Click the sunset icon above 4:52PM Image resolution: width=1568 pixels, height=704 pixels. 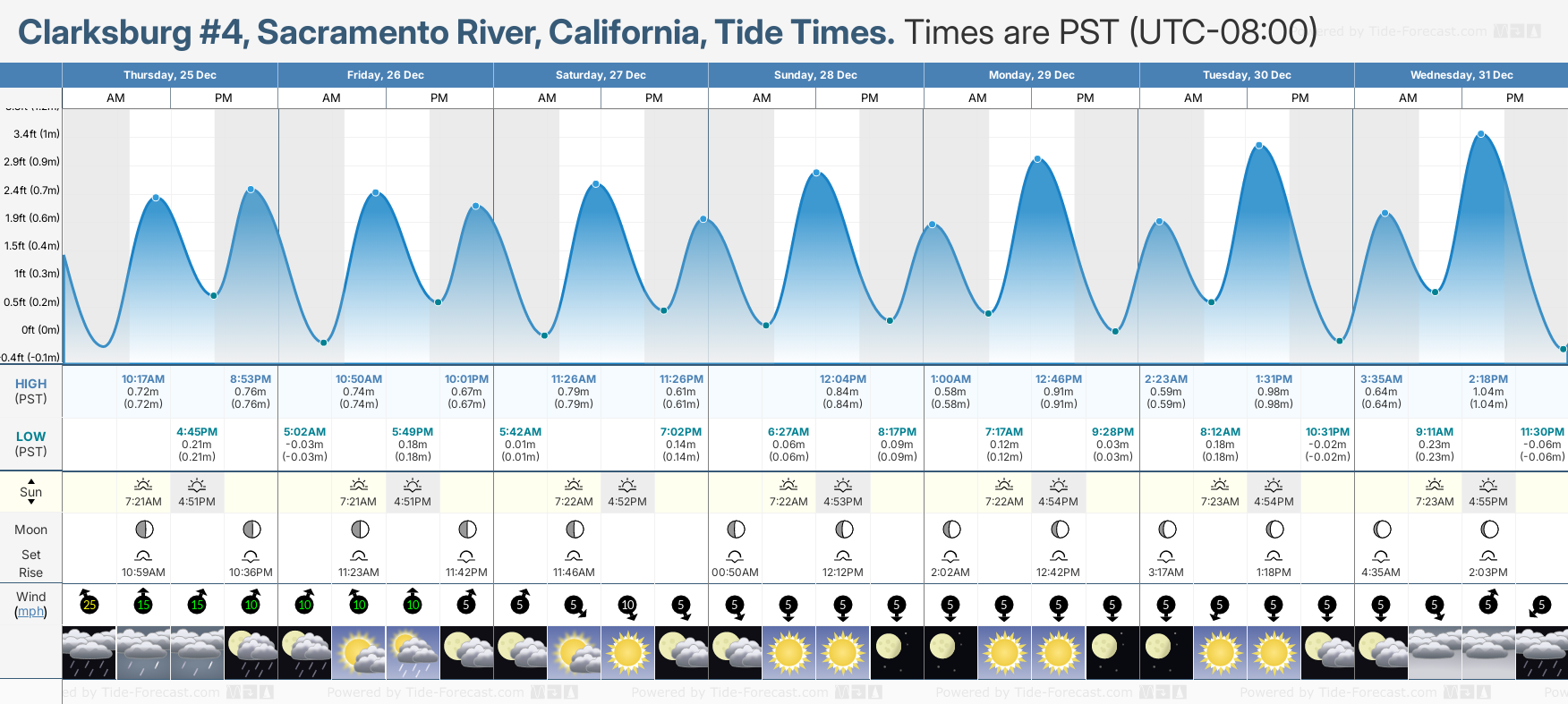pyautogui.click(x=627, y=485)
